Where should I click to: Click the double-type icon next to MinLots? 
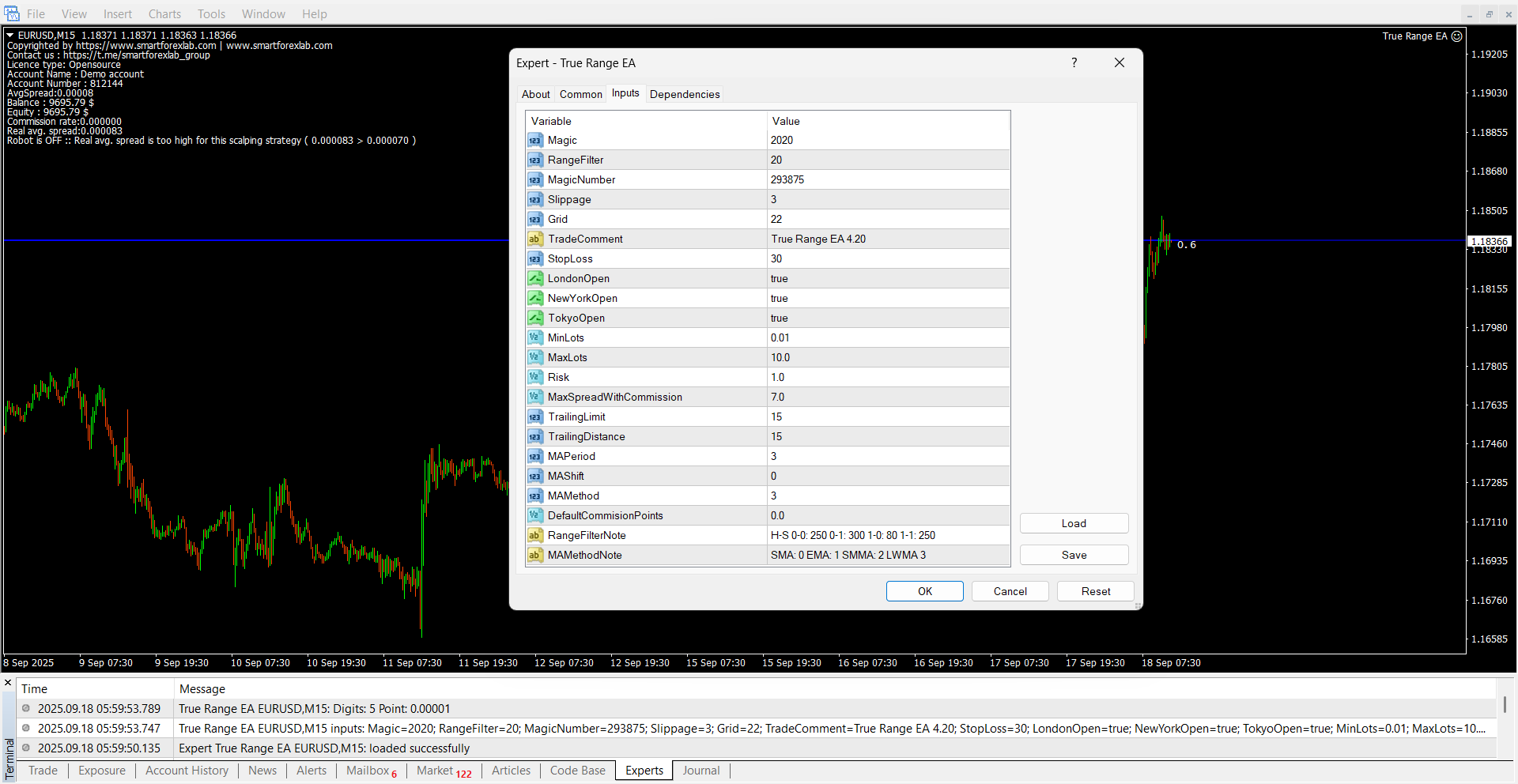point(535,338)
